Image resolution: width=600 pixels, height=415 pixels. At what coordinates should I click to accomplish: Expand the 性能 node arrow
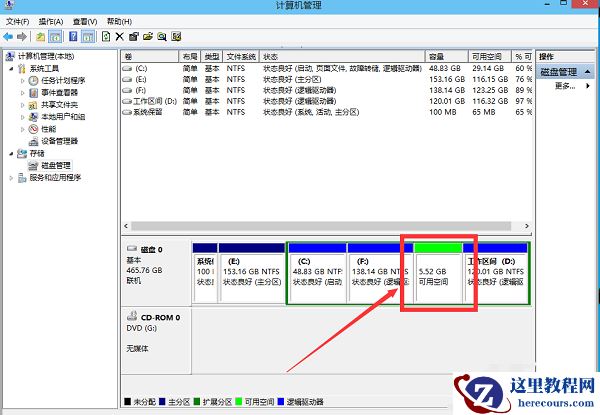[23, 129]
